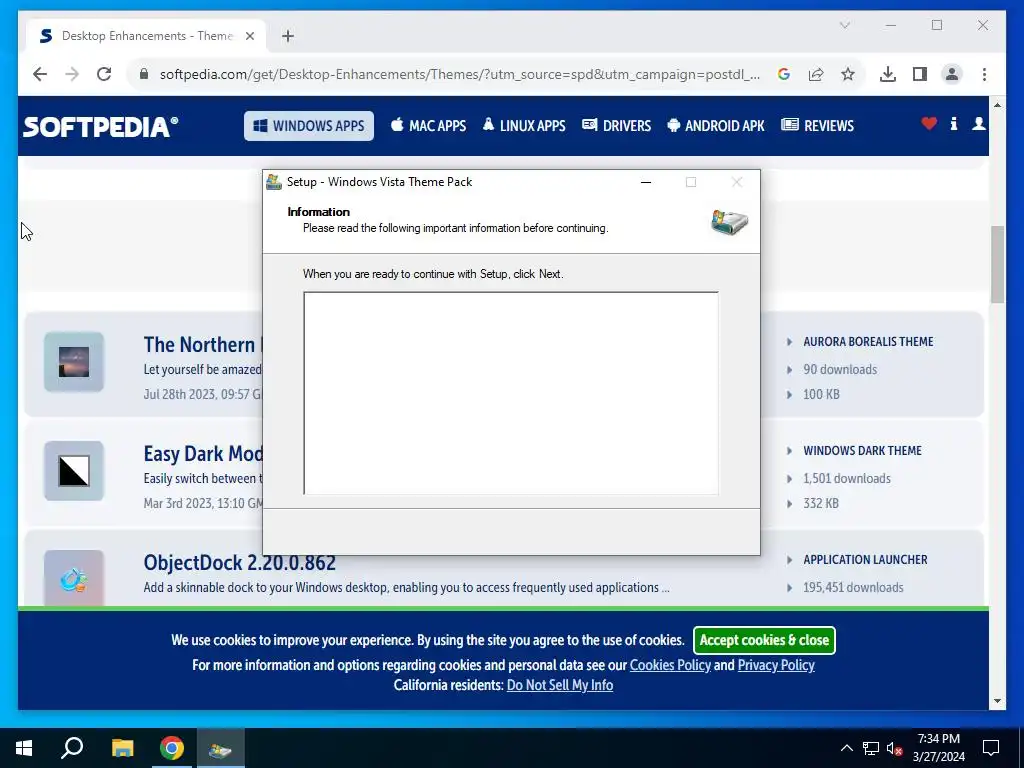Close the Desktop Enhancements tab
1024x768 pixels.
tap(249, 36)
